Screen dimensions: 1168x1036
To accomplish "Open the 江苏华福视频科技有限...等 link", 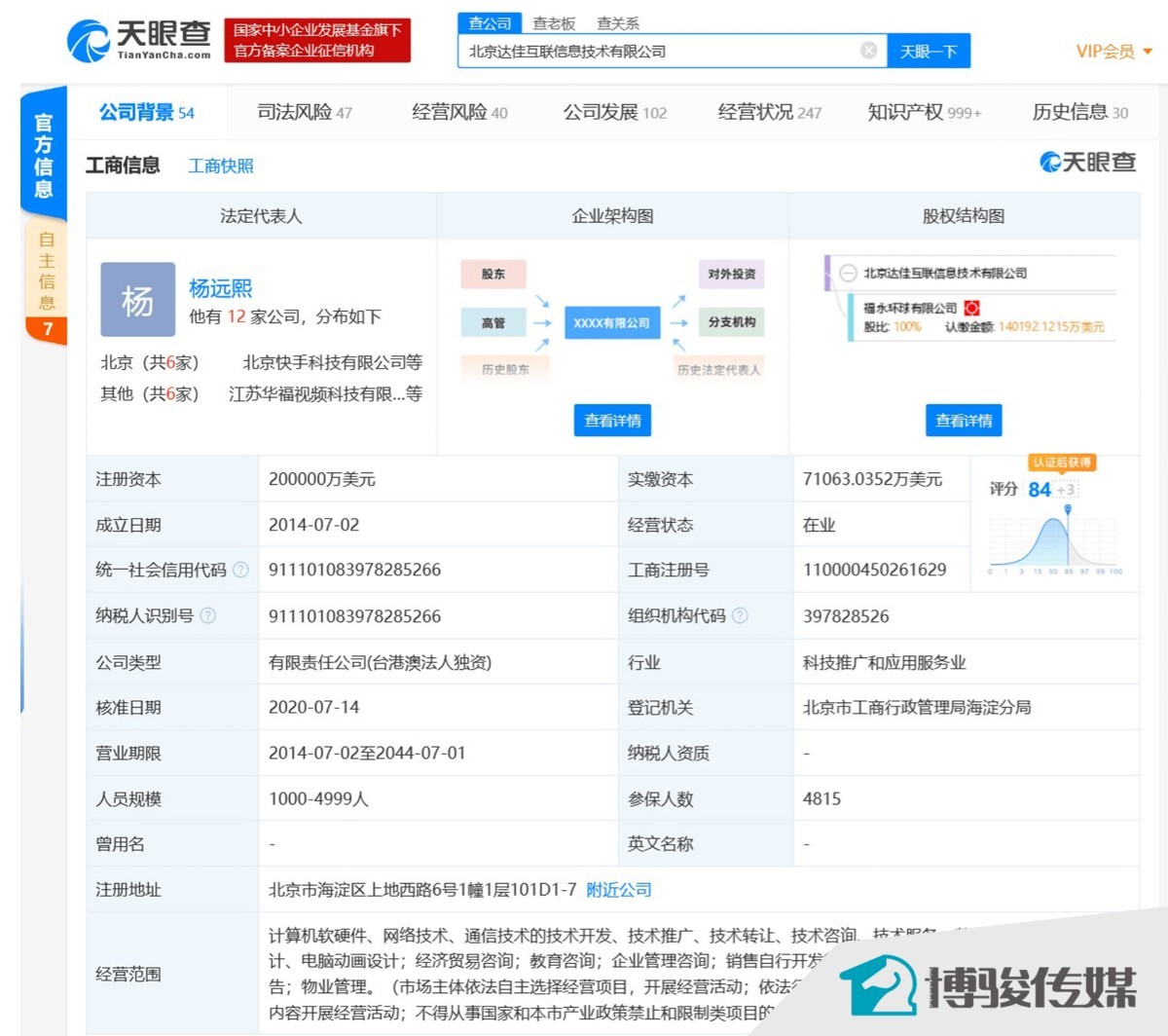I will click(x=325, y=393).
